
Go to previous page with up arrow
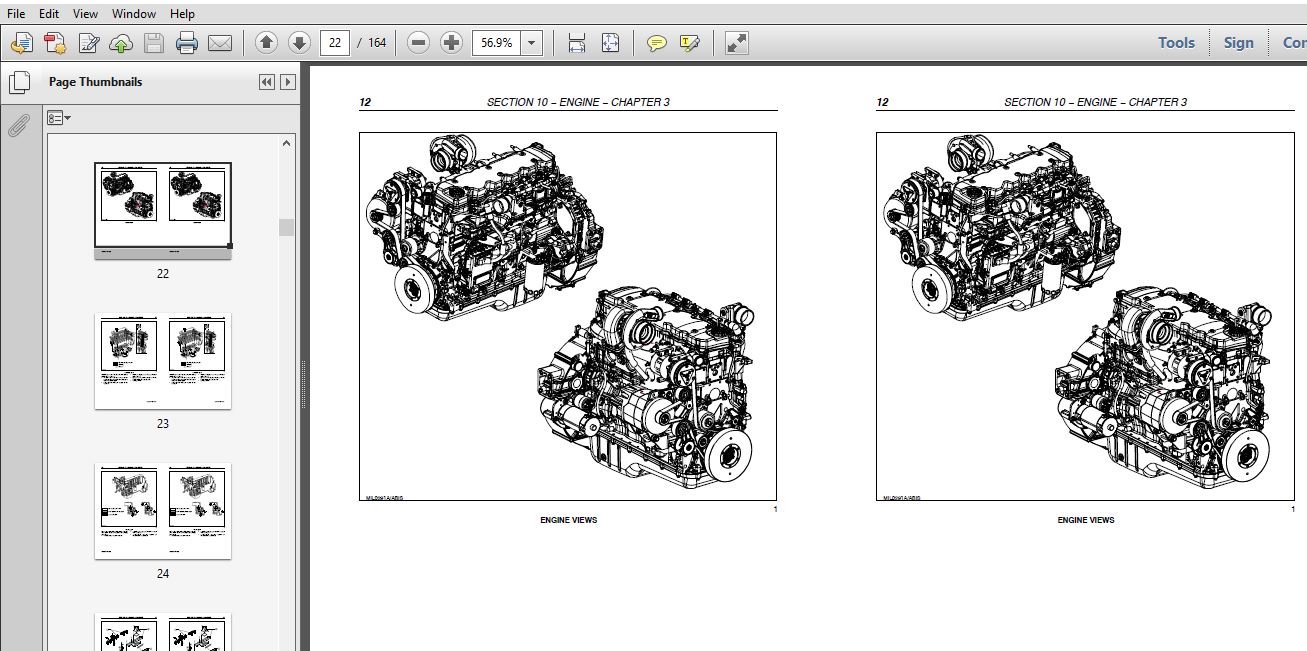point(266,43)
